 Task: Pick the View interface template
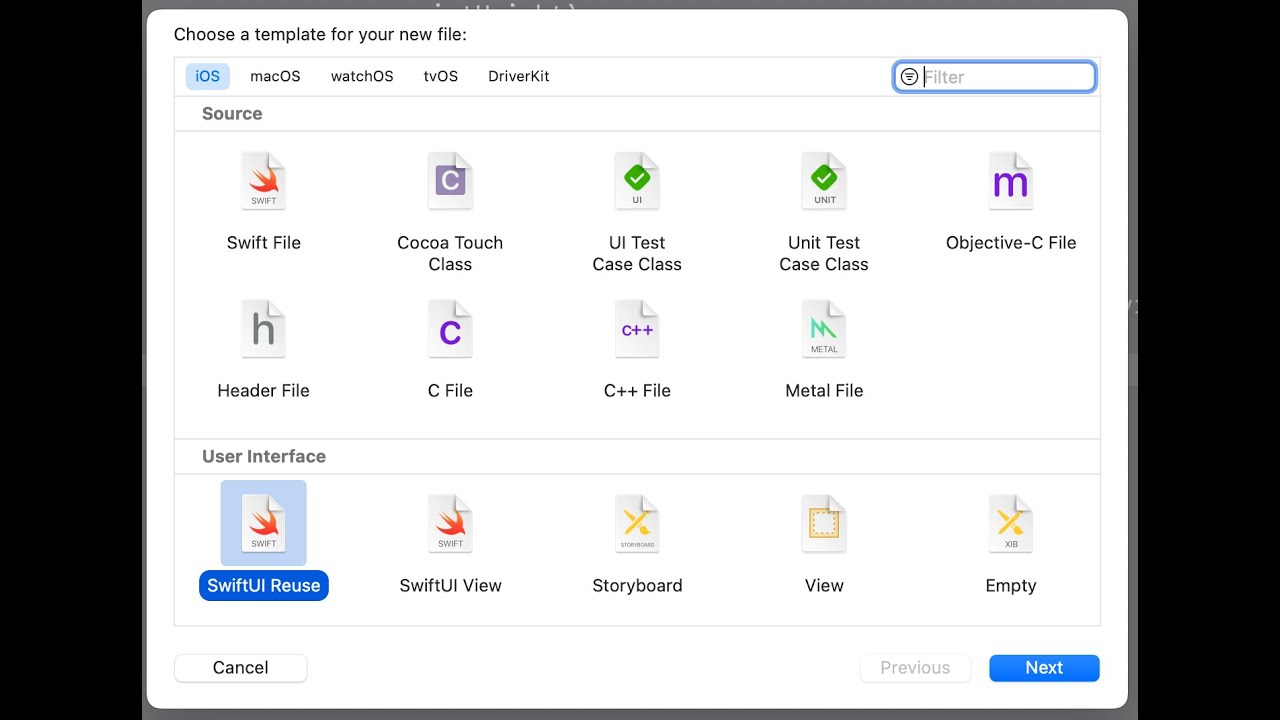pos(824,524)
